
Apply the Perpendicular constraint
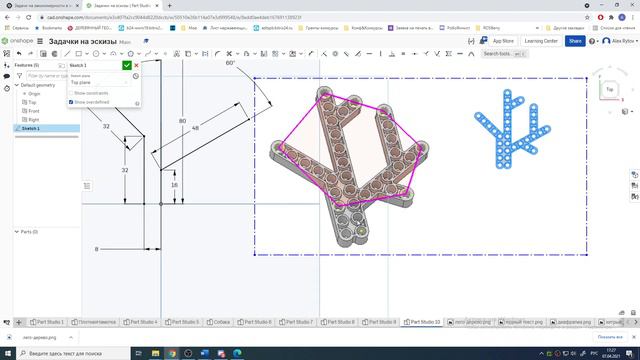tap(392, 53)
